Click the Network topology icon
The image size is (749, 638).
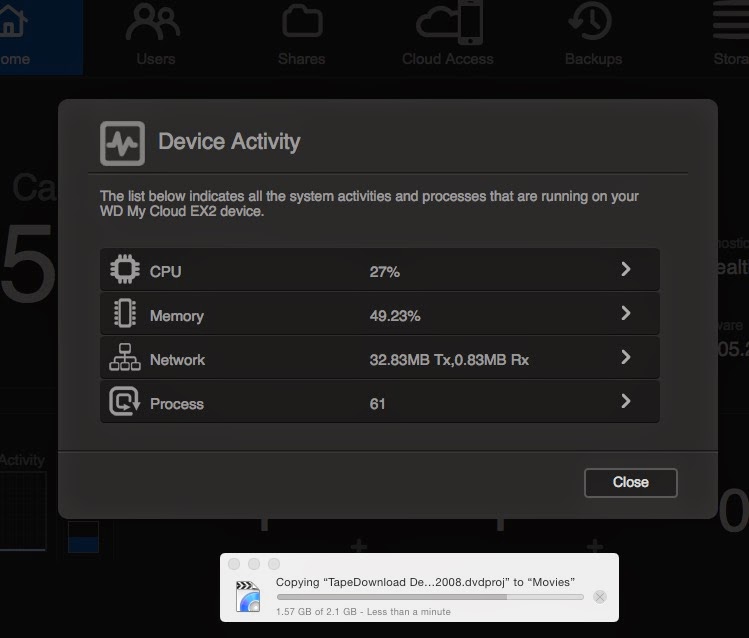point(125,357)
